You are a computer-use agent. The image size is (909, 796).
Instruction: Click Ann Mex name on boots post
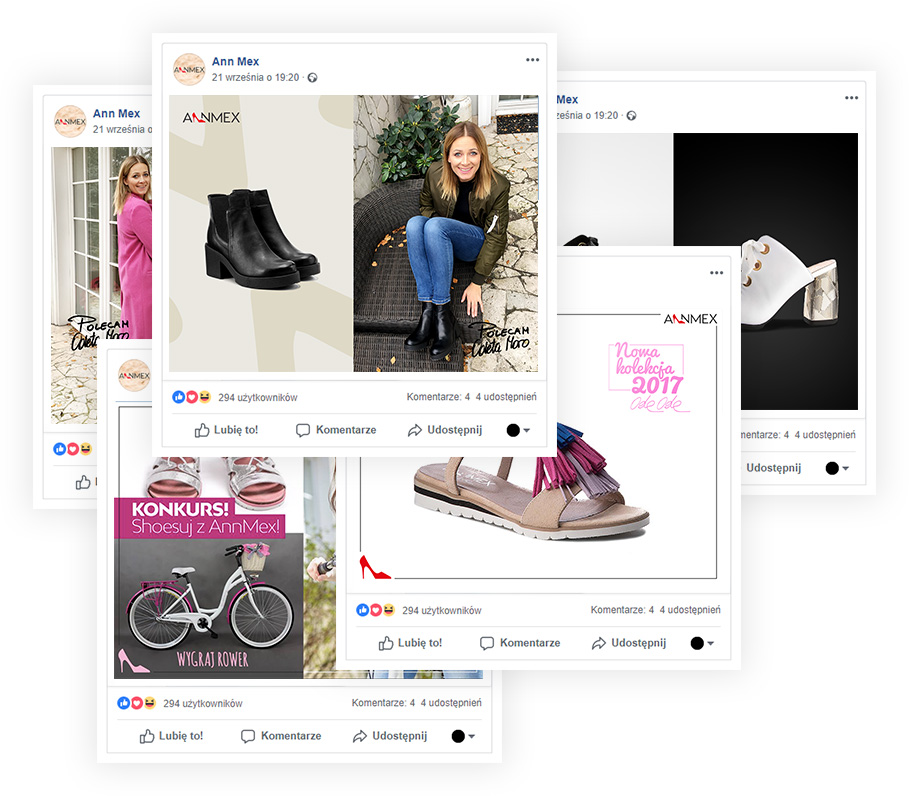235,61
